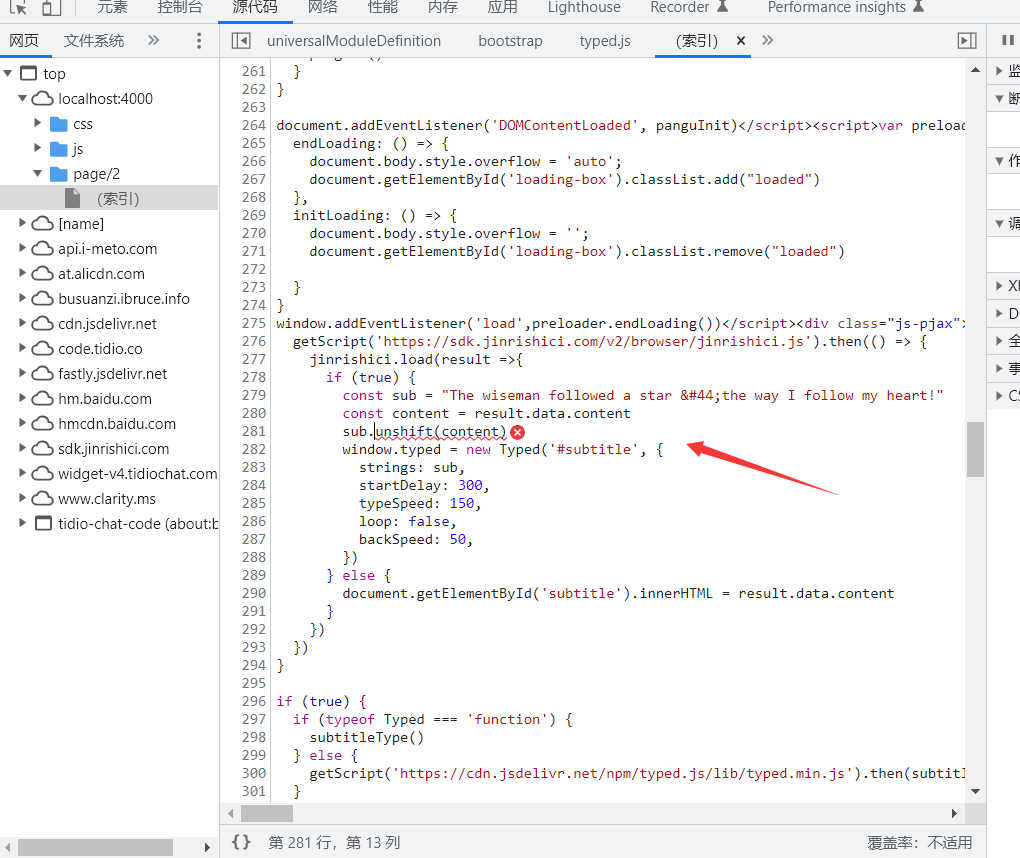Switch to typed.js file tab

pyautogui.click(x=605, y=41)
